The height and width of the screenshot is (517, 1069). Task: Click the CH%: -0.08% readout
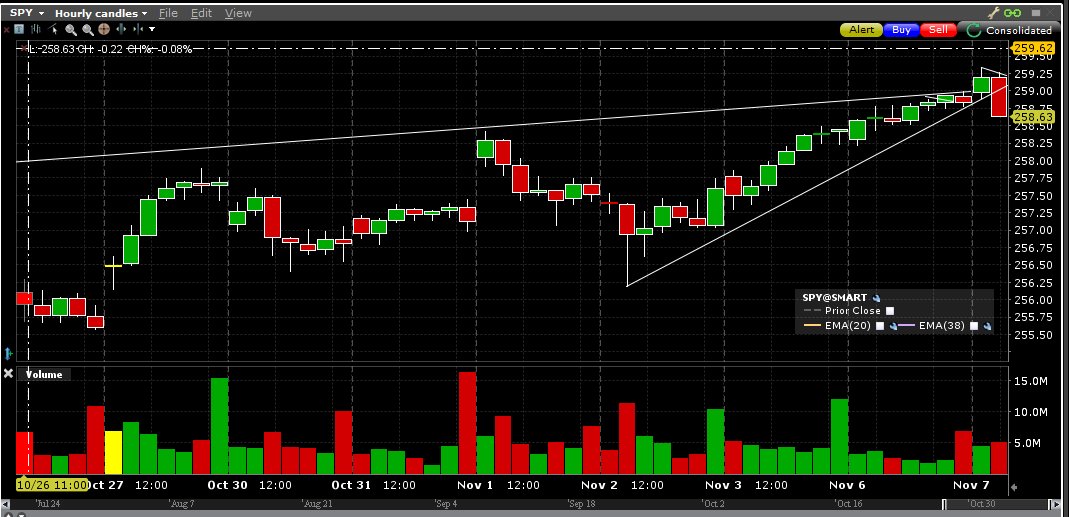159,49
